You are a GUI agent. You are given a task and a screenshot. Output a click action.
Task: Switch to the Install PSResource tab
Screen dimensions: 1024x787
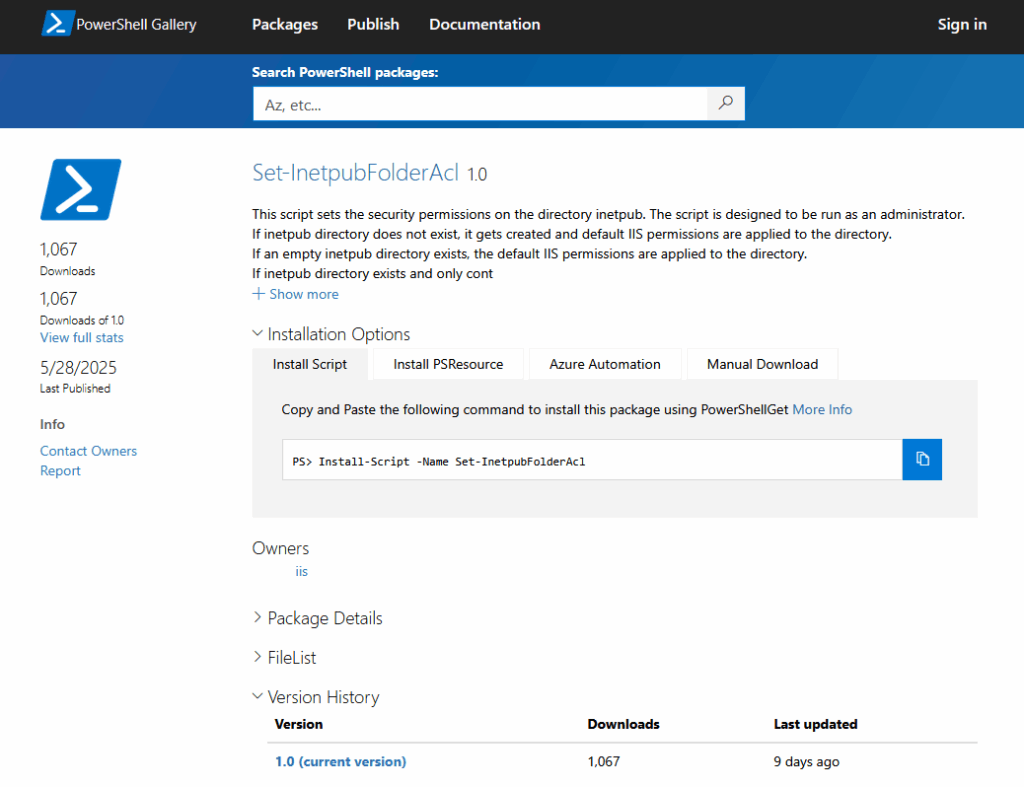[448, 364]
